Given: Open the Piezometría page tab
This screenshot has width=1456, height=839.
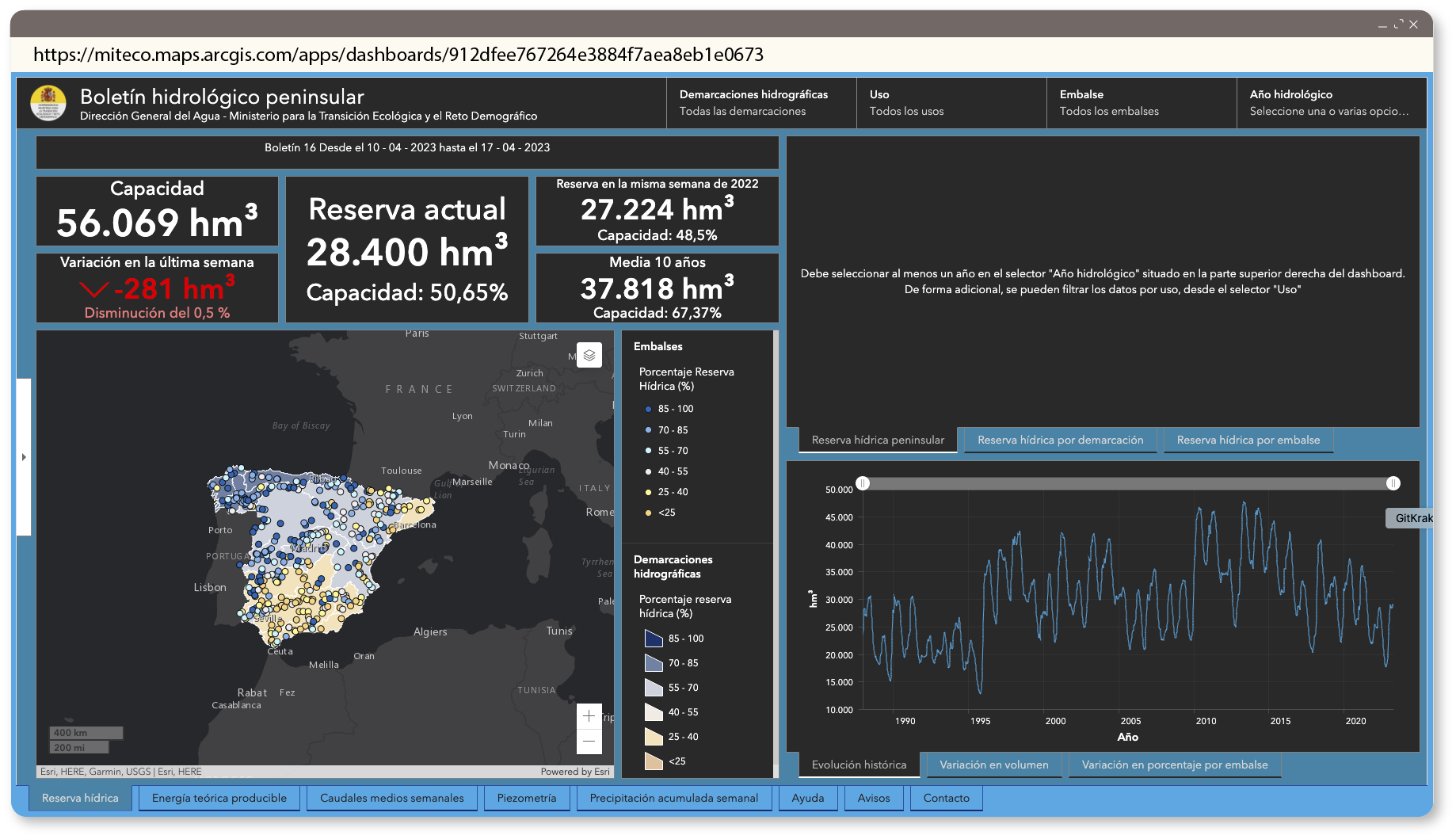Looking at the screenshot, I should [526, 798].
